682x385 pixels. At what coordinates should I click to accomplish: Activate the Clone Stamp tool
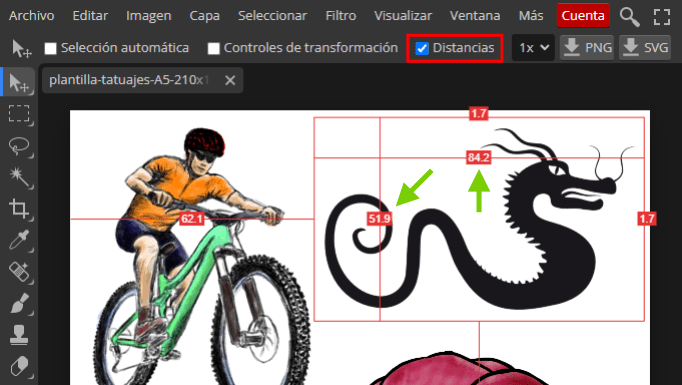pos(19,335)
